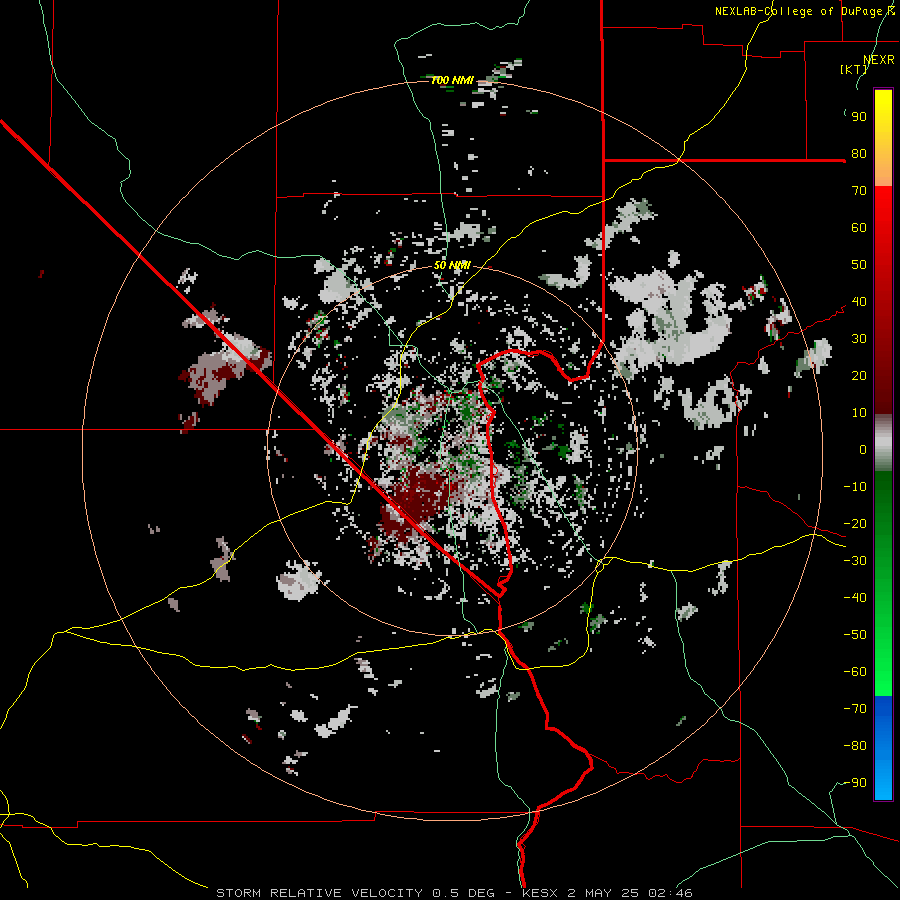900x900 pixels.
Task: Click the -40 value on velocity scale
Action: (855, 598)
